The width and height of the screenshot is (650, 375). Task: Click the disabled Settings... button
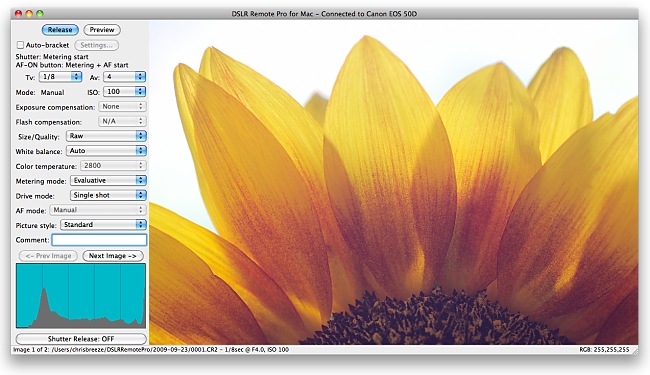coord(97,45)
